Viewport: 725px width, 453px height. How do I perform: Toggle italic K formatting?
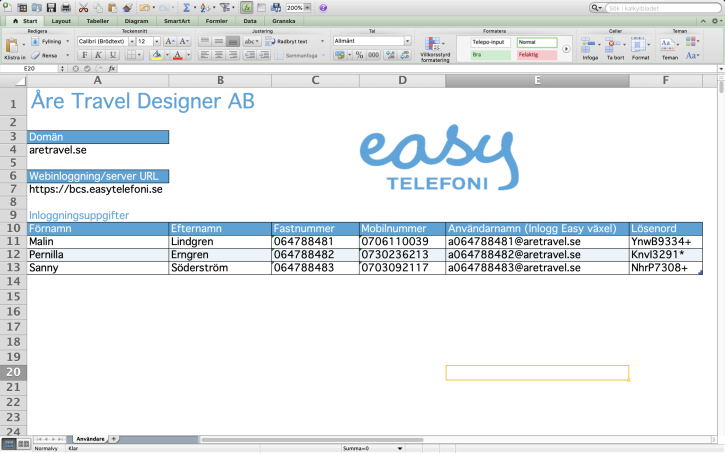coord(98,55)
